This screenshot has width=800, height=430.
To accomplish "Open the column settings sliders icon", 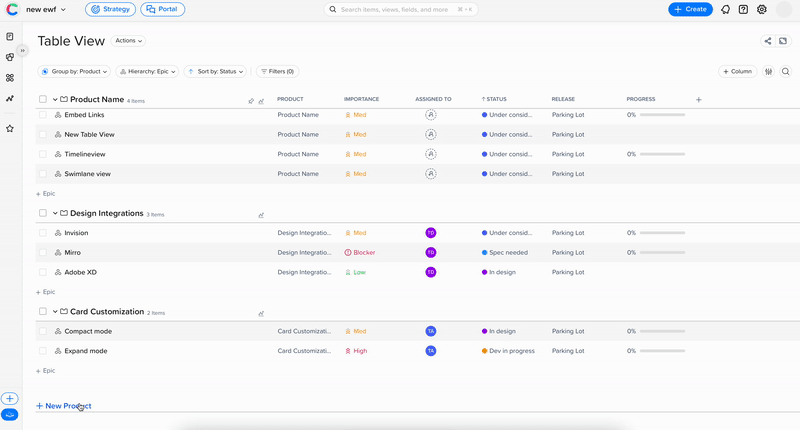I will 768,72.
